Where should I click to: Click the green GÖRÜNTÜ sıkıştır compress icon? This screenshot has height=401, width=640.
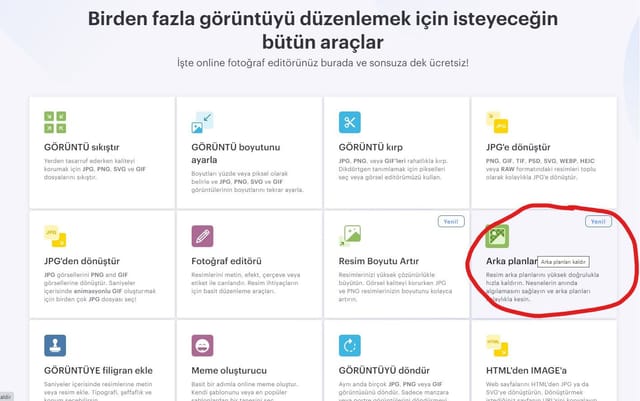(55, 122)
